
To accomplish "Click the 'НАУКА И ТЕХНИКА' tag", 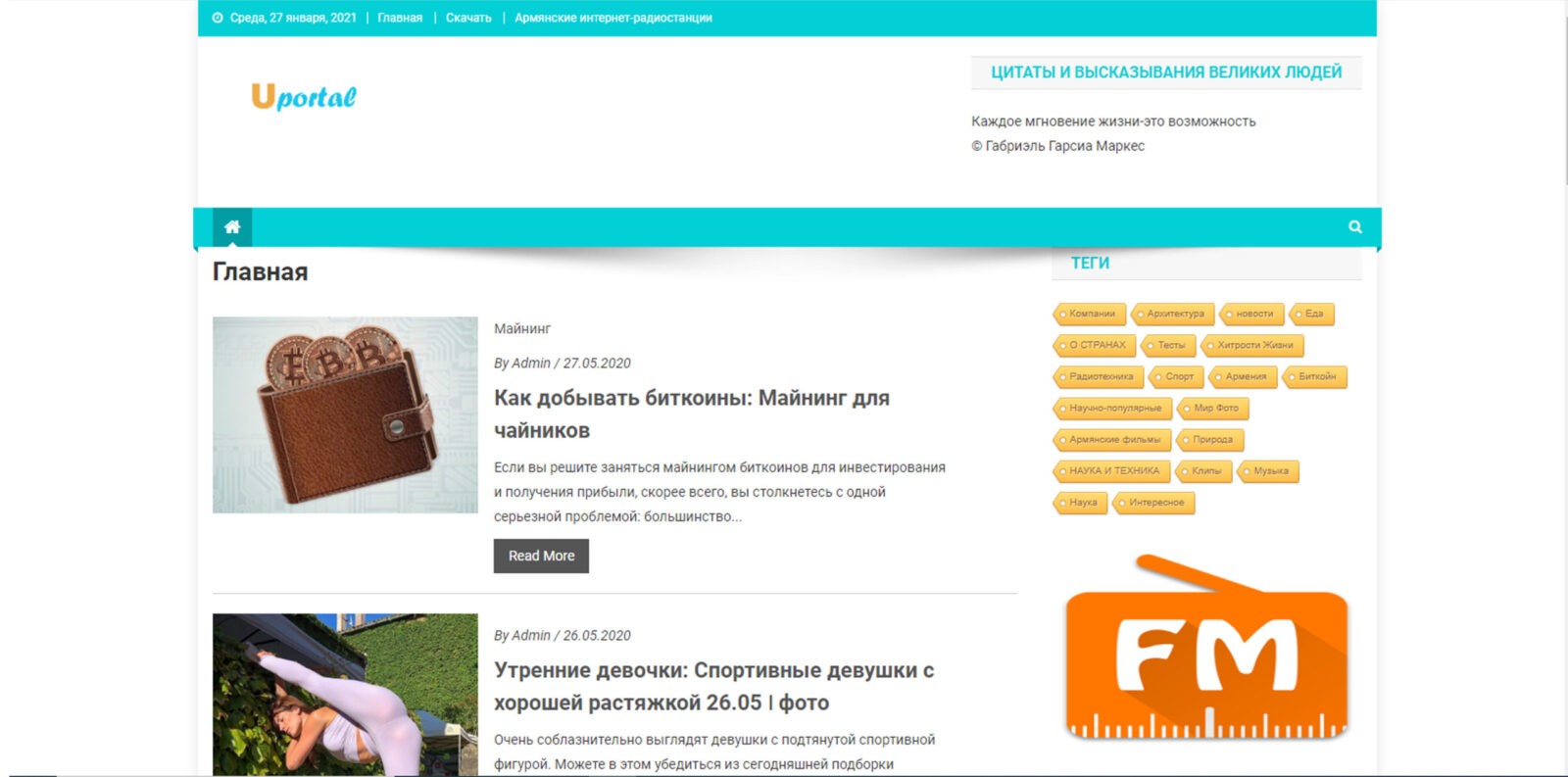I will coord(1113,470).
